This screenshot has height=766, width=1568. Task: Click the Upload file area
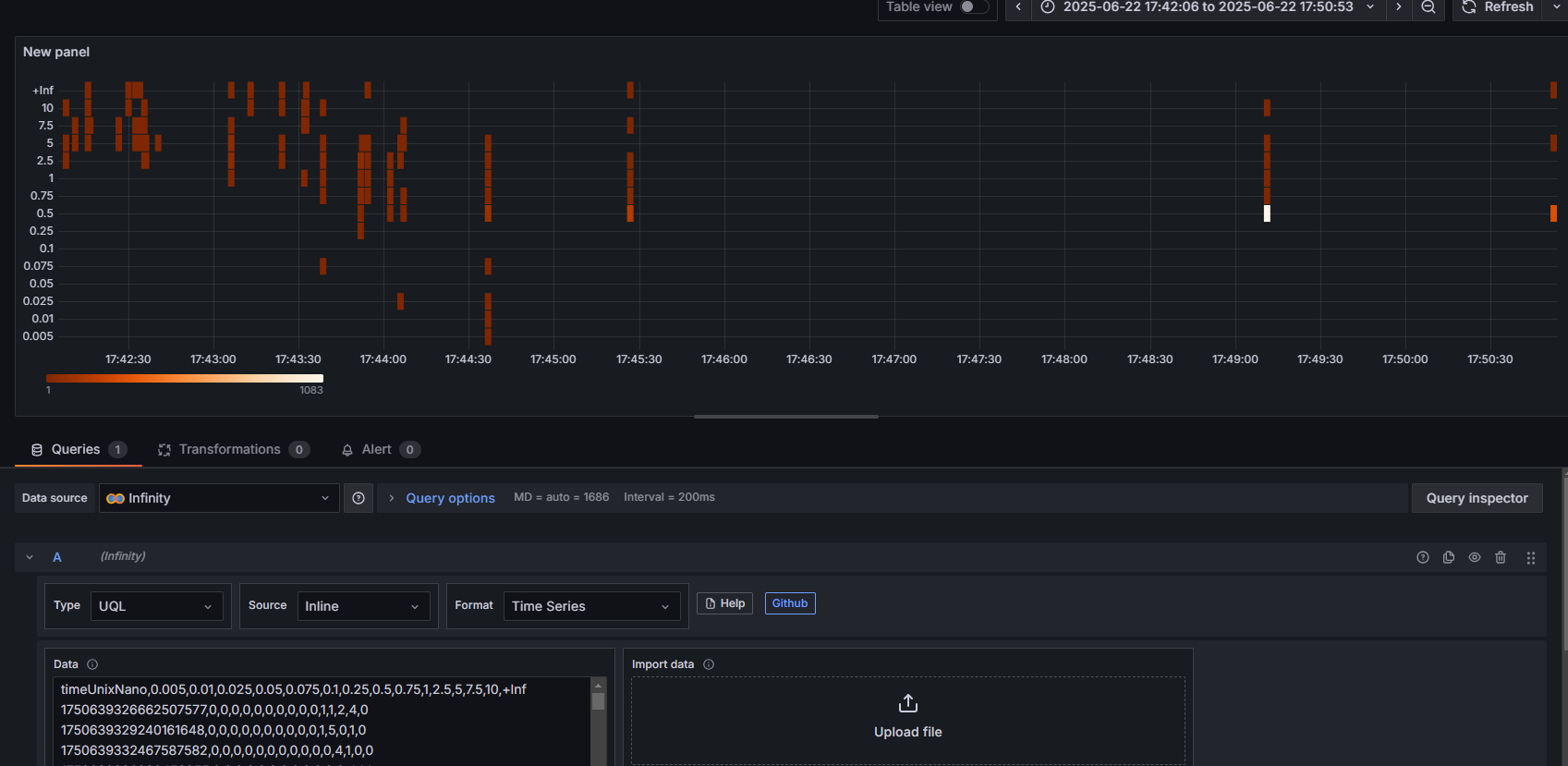click(908, 720)
